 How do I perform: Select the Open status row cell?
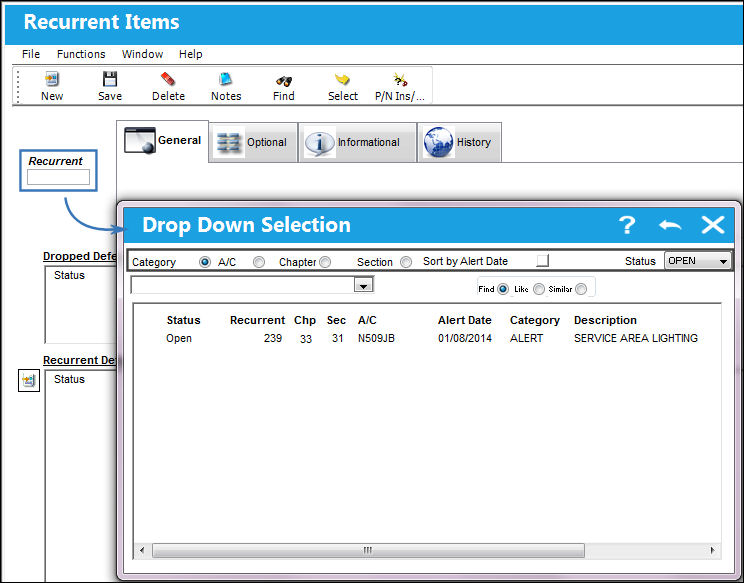pyautogui.click(x=179, y=338)
